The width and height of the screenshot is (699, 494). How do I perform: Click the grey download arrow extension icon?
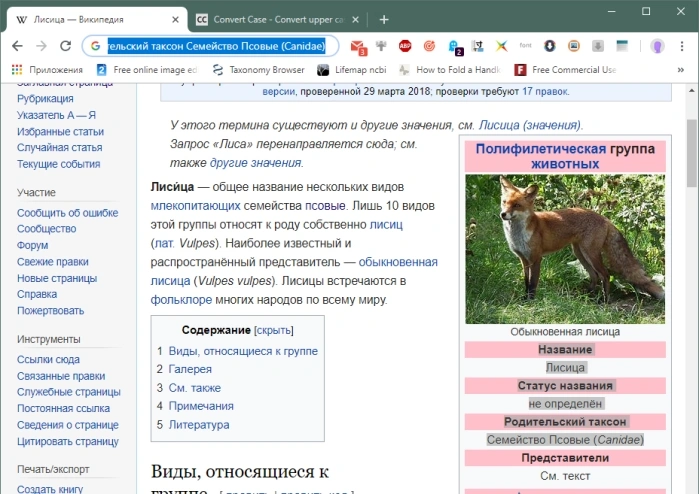[598, 46]
